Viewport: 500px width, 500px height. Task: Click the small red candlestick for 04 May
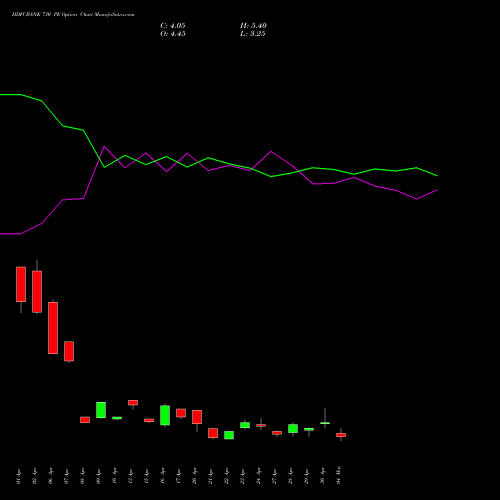click(341, 435)
